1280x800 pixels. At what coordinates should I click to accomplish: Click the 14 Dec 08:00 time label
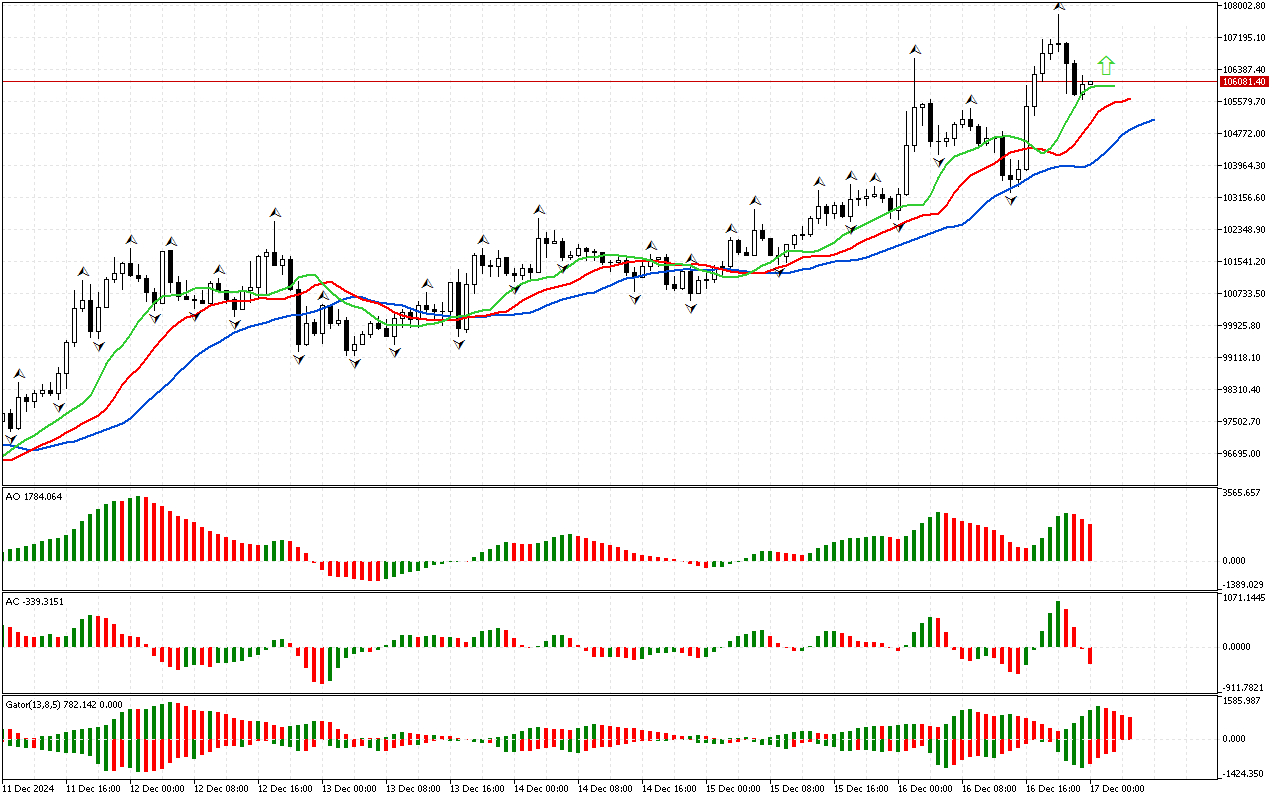[x=605, y=789]
